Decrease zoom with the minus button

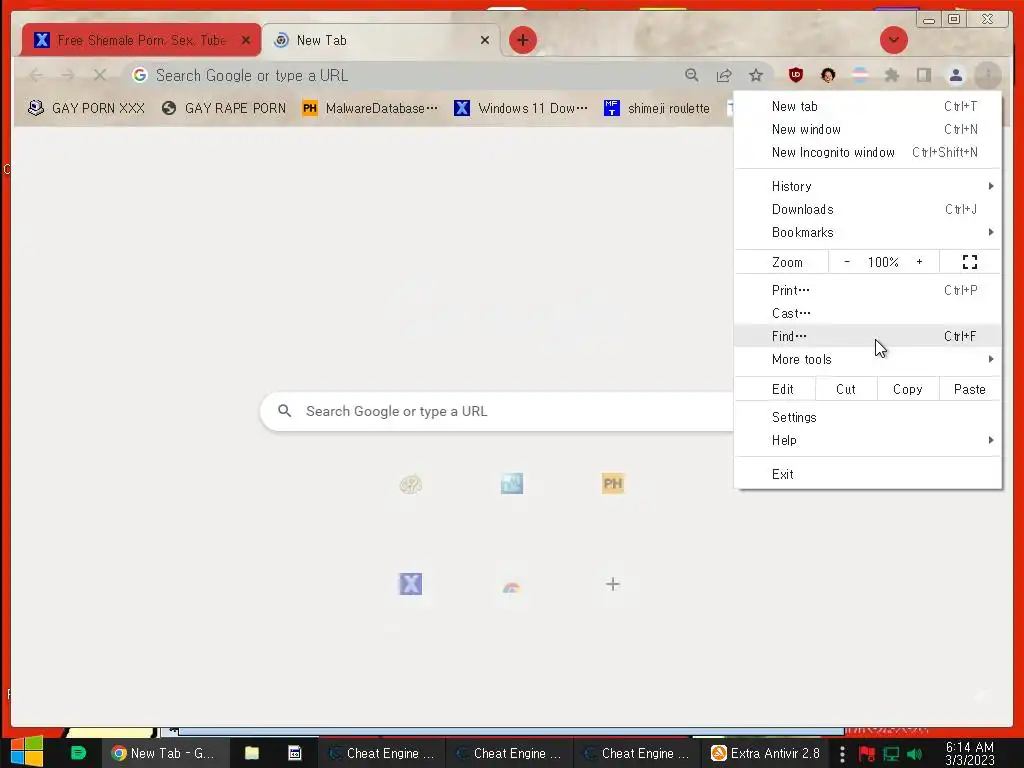(846, 262)
